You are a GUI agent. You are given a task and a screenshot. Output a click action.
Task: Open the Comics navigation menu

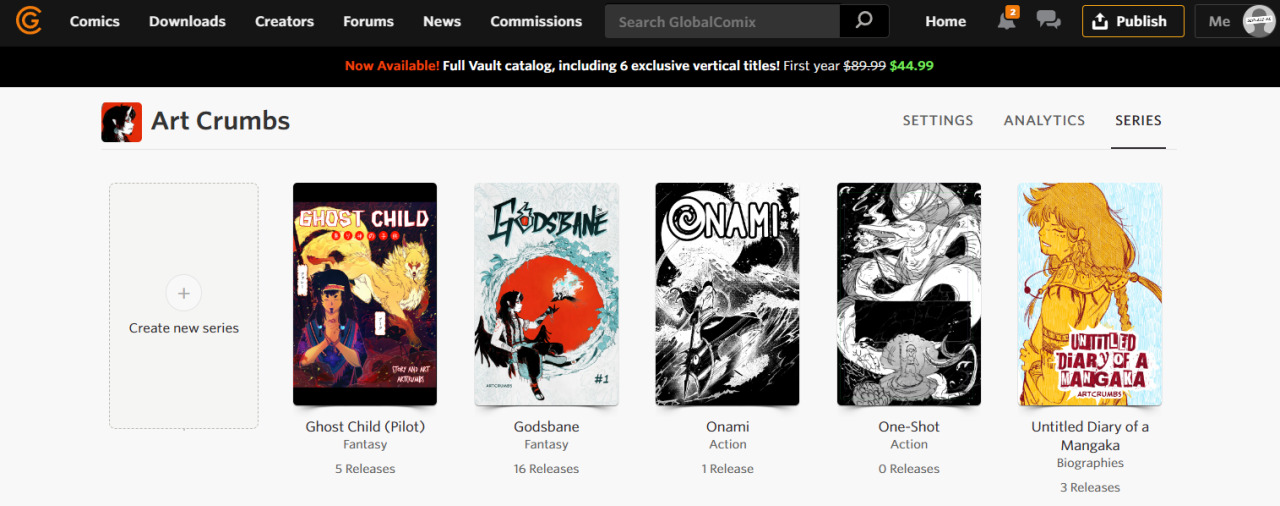click(x=95, y=21)
